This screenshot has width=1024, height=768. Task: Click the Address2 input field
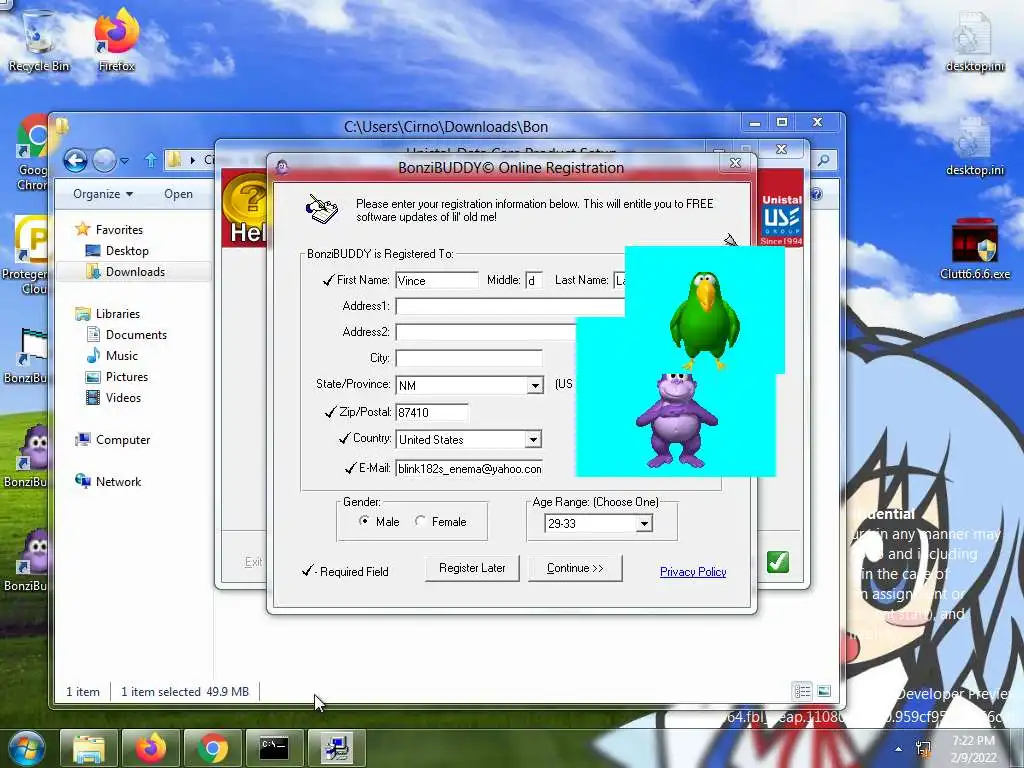(x=485, y=332)
